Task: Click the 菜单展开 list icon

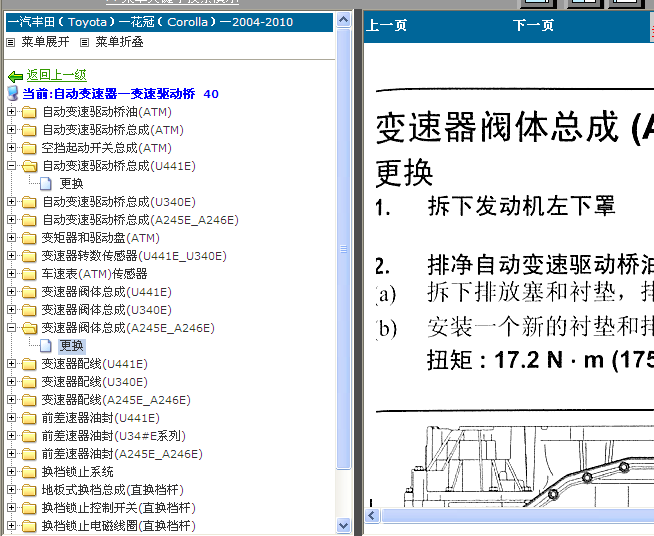Action: pos(11,43)
